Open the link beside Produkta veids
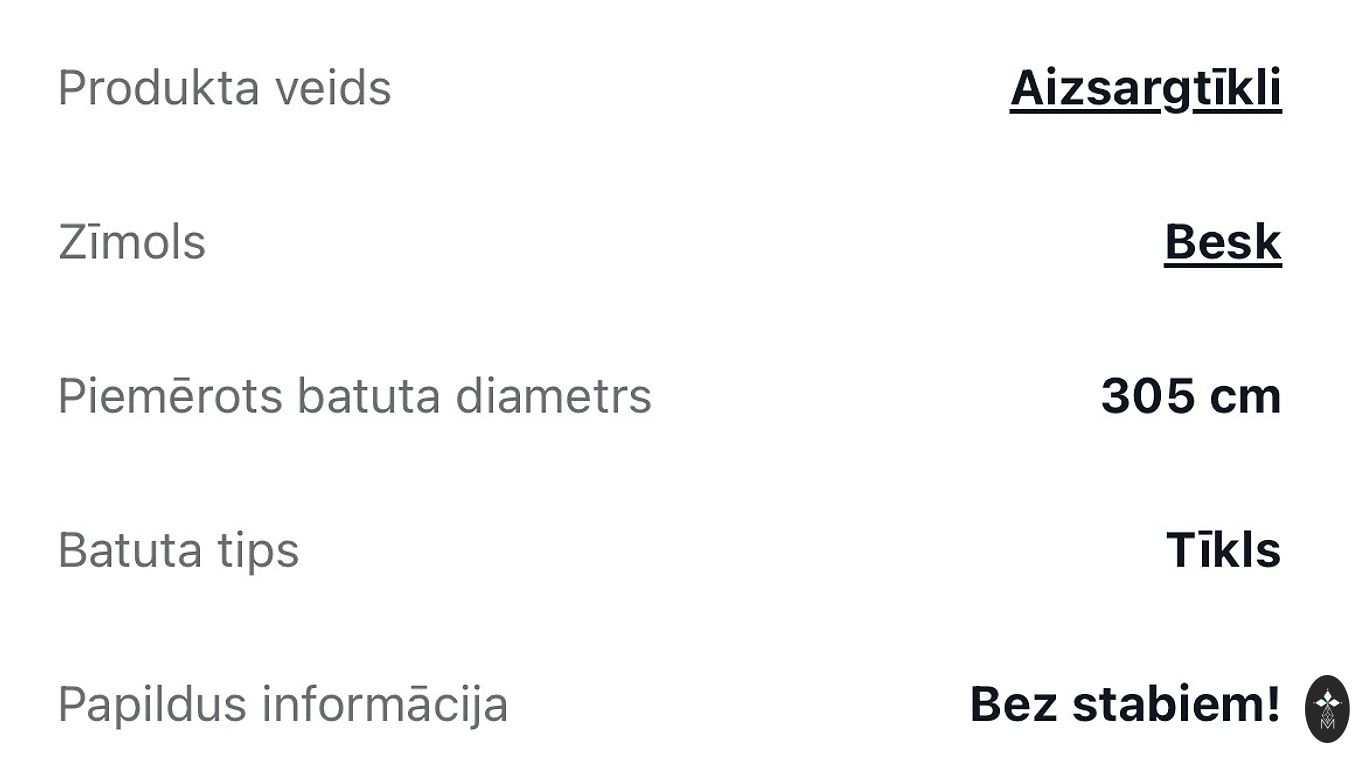The height and width of the screenshot is (759, 1366). 1145,88
